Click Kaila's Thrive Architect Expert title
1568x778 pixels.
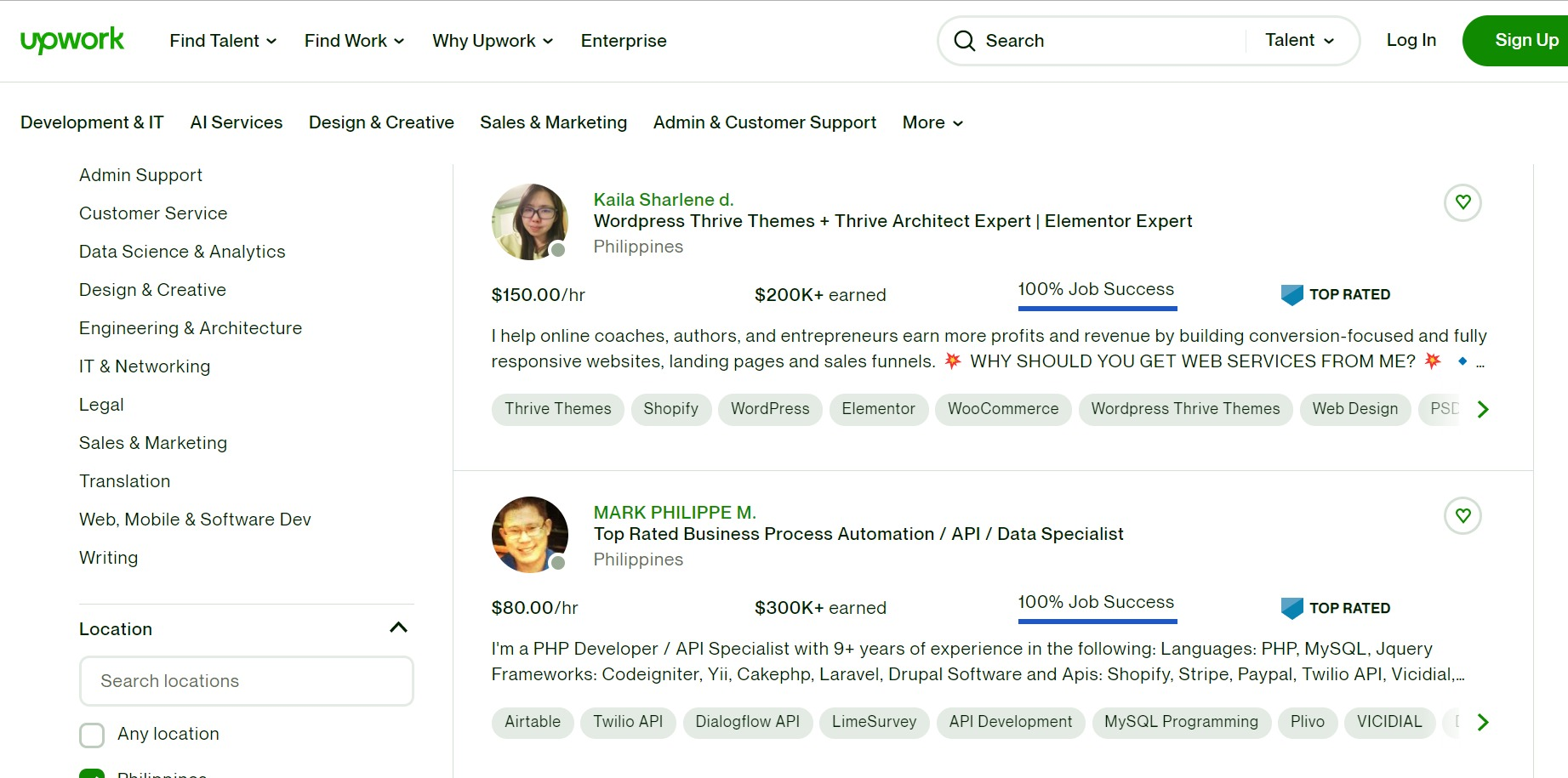pos(893,221)
